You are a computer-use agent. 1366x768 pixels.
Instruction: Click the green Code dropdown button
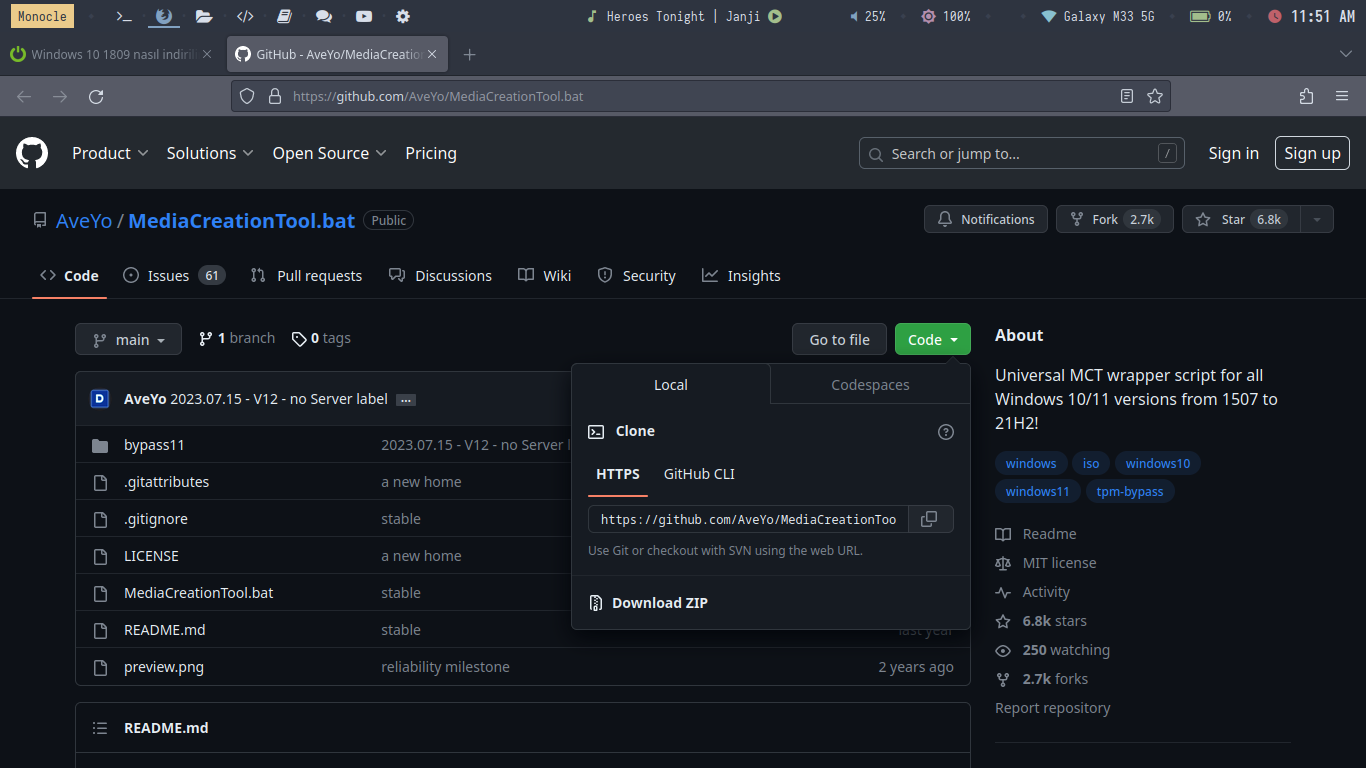pos(933,340)
